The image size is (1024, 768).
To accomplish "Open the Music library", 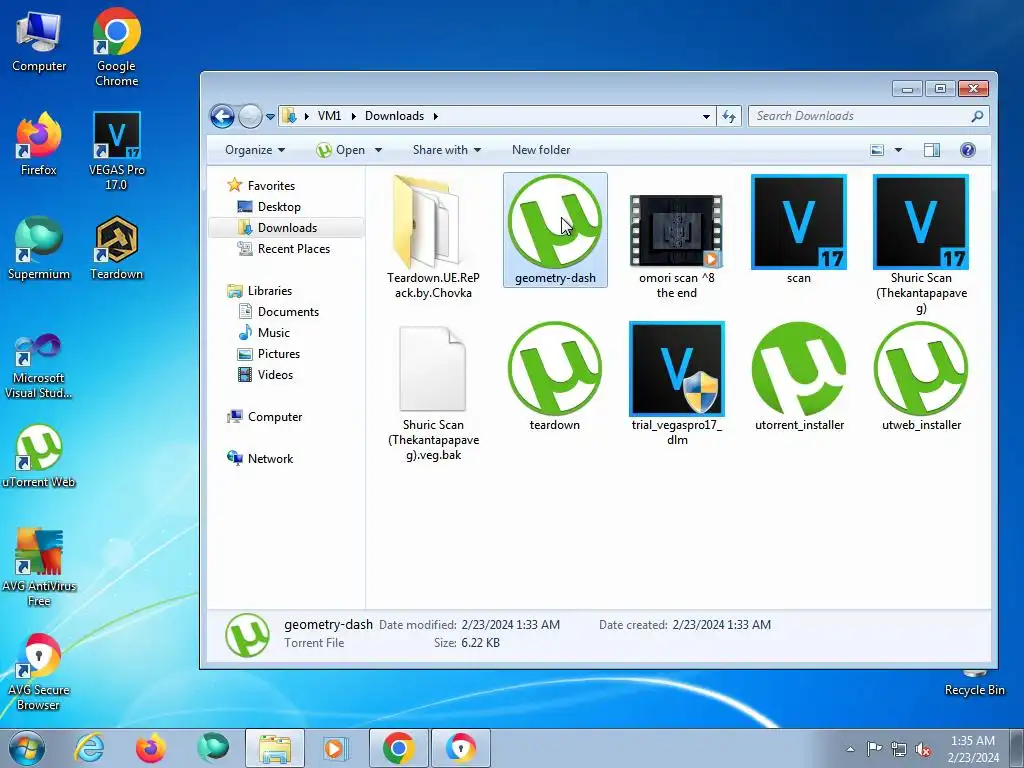I will tap(264, 333).
